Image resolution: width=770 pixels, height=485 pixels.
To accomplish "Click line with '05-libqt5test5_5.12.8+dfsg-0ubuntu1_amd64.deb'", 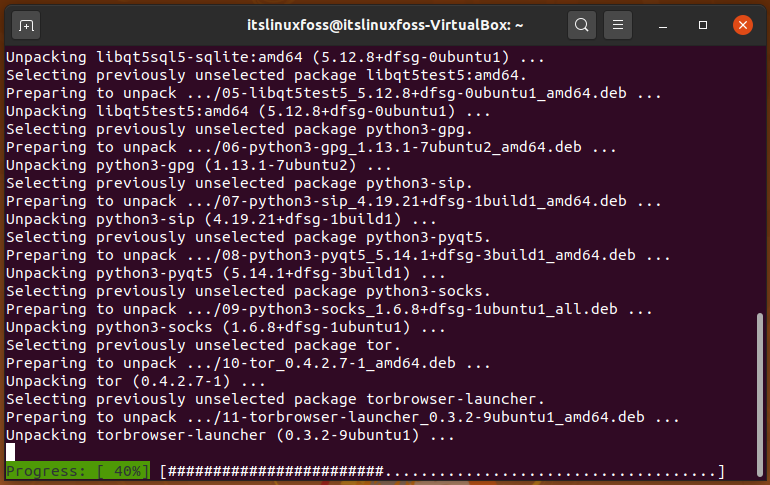I will point(333,93).
